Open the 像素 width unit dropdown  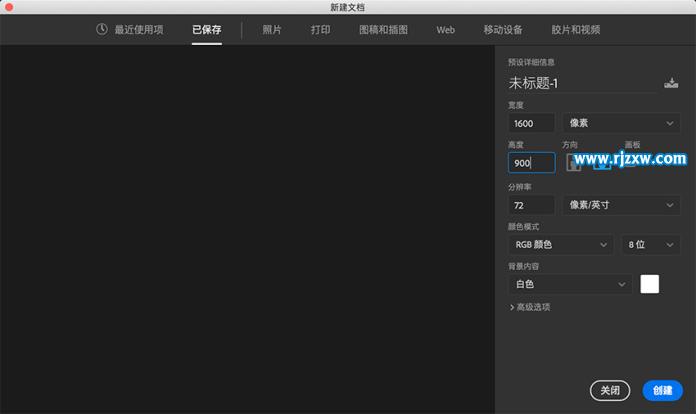621,123
